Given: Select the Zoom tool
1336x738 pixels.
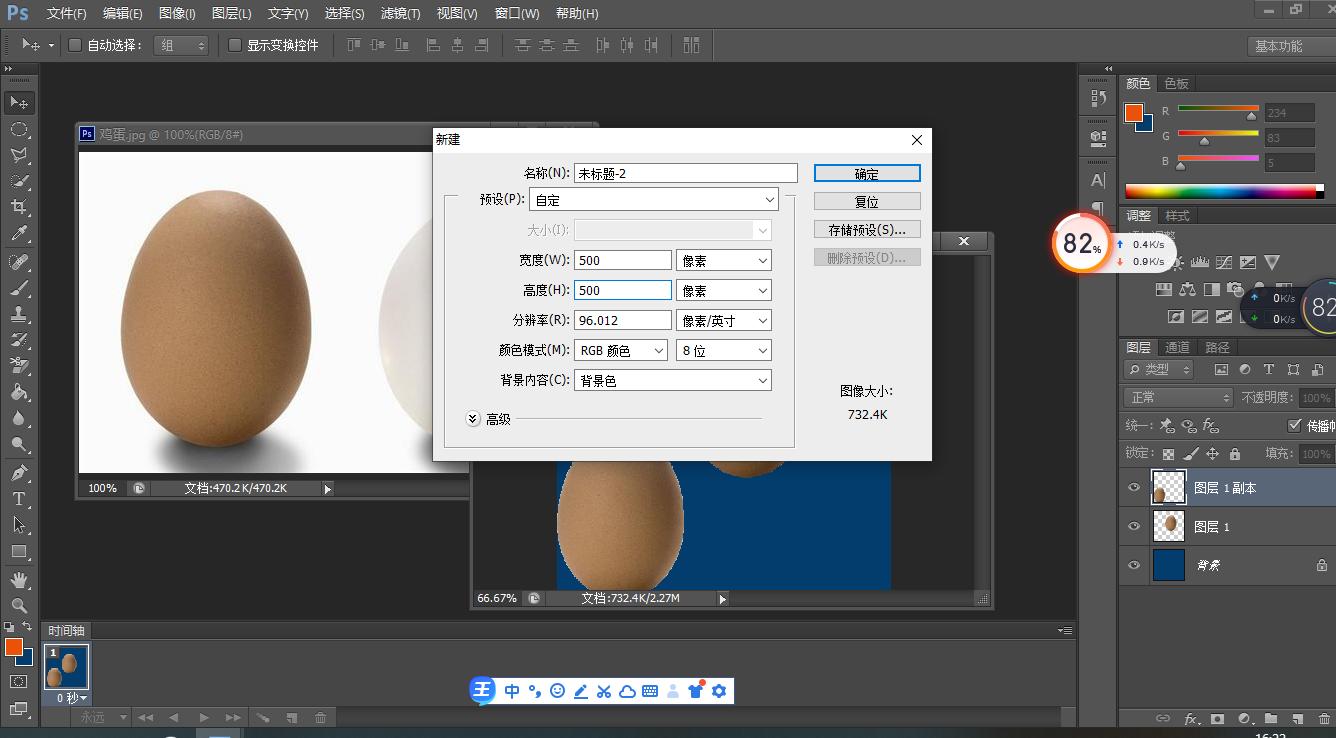Looking at the screenshot, I should (x=20, y=606).
